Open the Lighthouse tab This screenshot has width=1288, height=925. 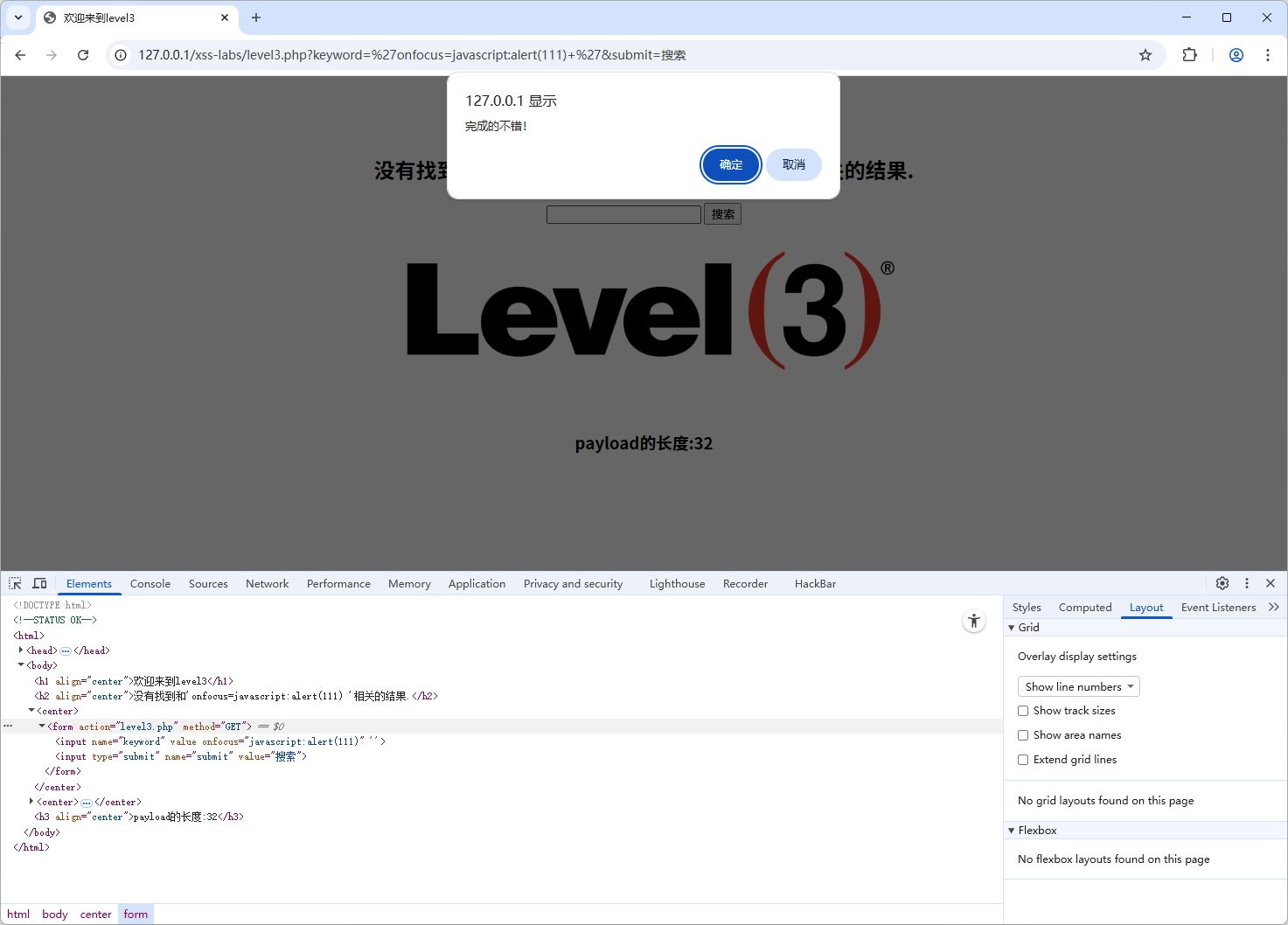click(677, 584)
